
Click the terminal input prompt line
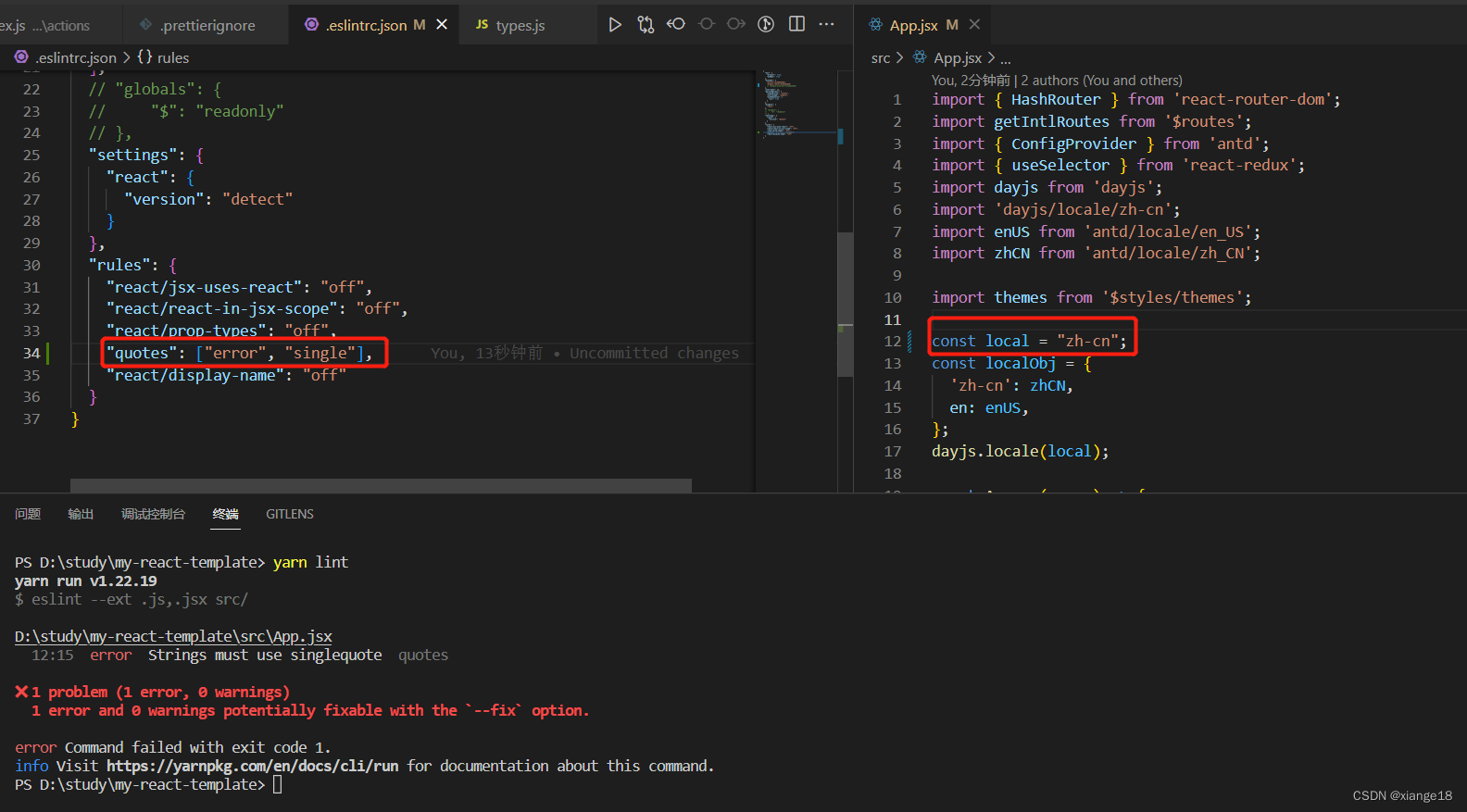point(148,784)
